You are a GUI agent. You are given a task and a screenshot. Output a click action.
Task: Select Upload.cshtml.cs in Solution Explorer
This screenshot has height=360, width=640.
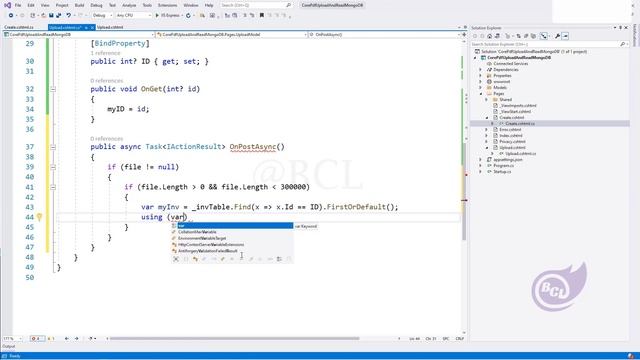tap(520, 154)
